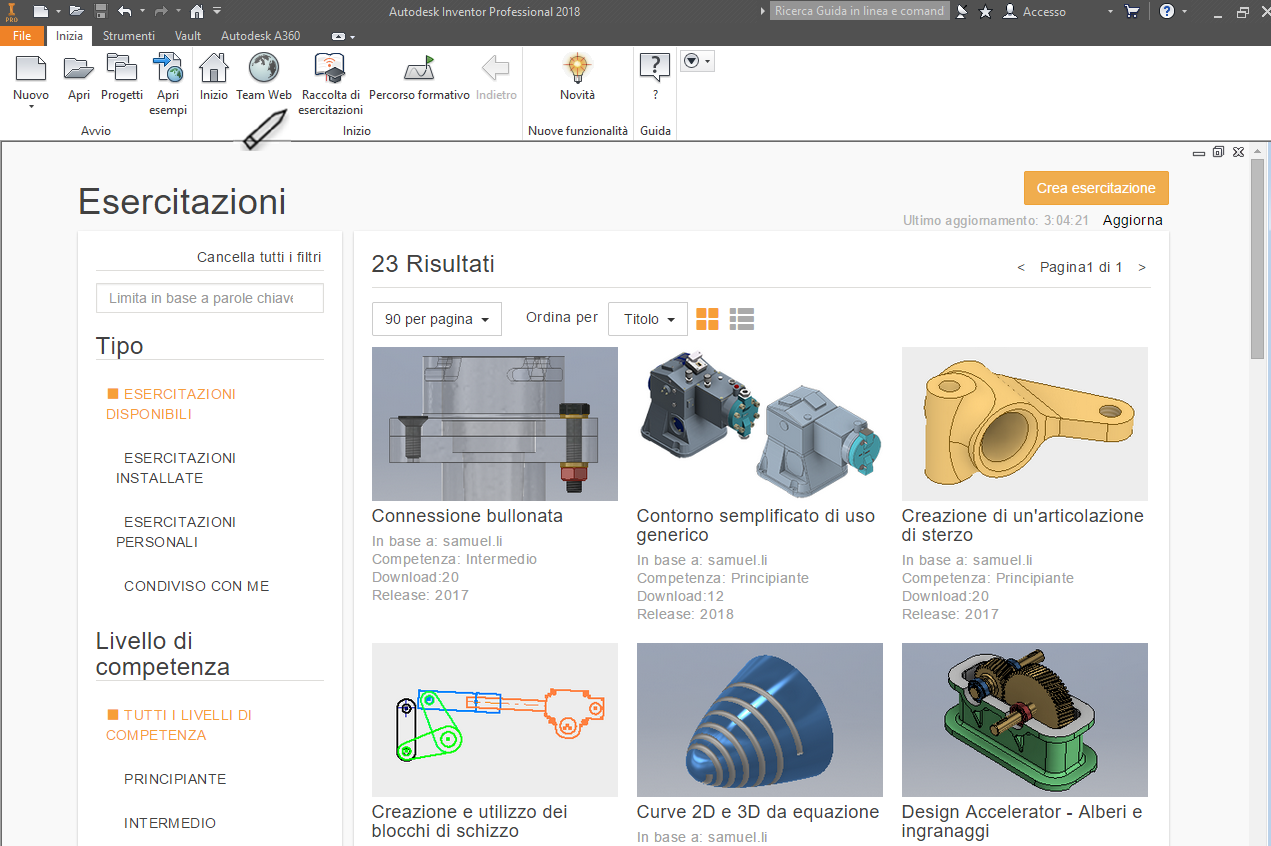Click the keyword filter input field
The height and width of the screenshot is (846, 1271).
coord(210,298)
